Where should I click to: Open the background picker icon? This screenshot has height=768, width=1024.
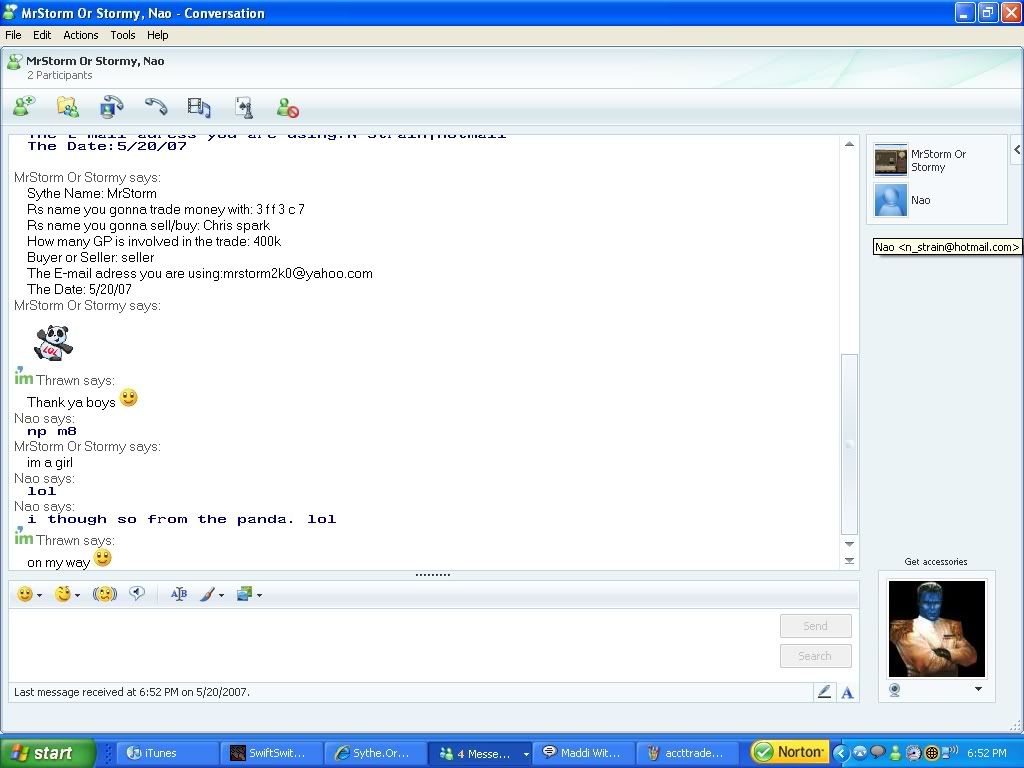click(244, 594)
